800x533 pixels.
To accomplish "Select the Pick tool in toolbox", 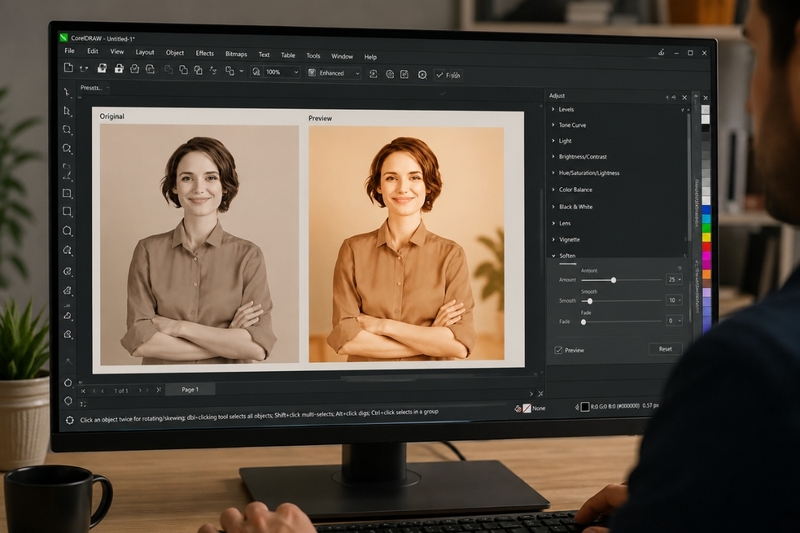I will tap(67, 92).
